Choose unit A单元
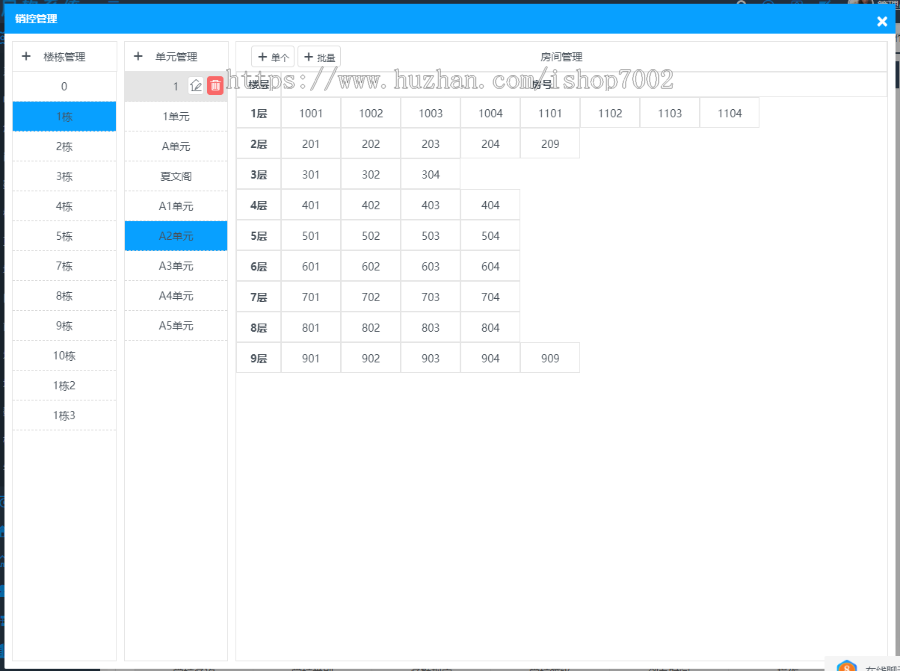This screenshot has height=671, width=900. coord(176,146)
